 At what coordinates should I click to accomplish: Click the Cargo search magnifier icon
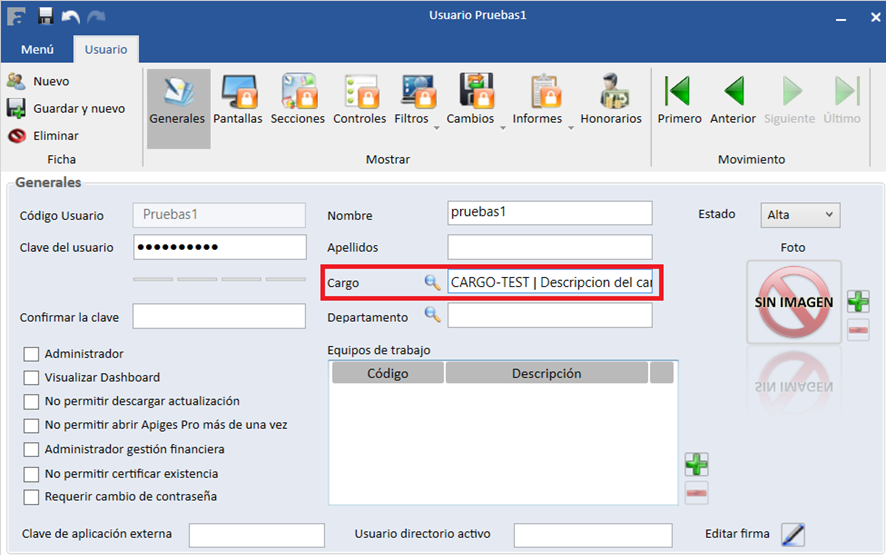(433, 283)
